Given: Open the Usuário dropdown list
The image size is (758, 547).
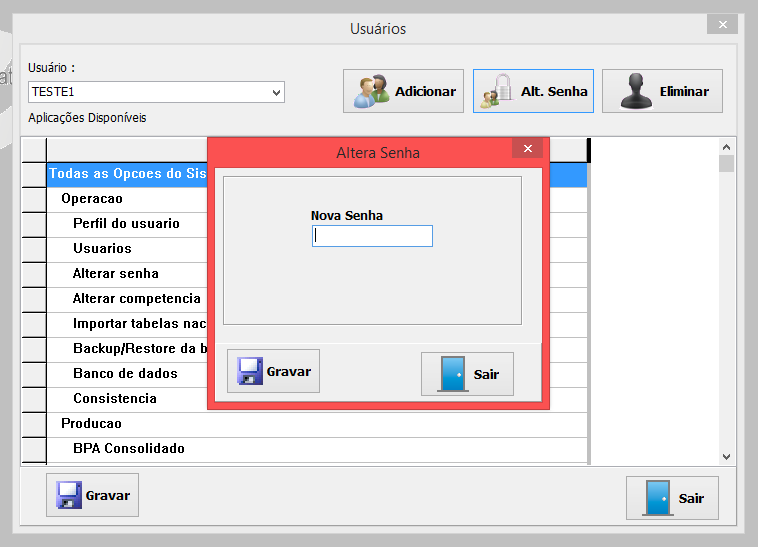Looking at the screenshot, I should tap(277, 93).
